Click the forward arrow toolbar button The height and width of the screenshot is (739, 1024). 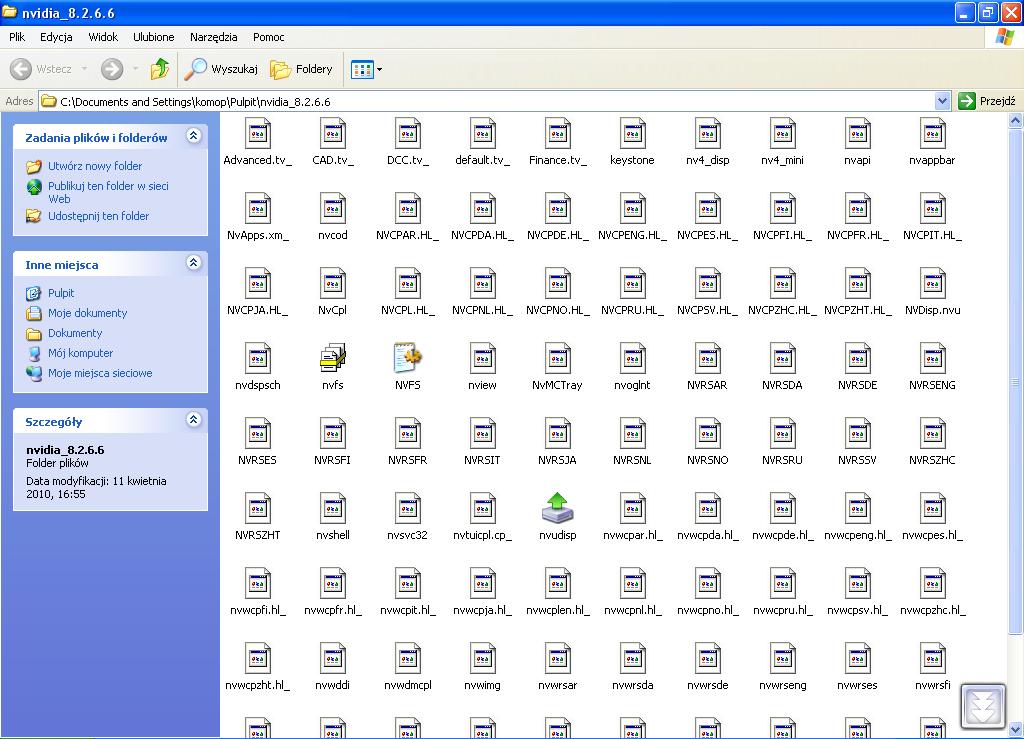[x=112, y=69]
